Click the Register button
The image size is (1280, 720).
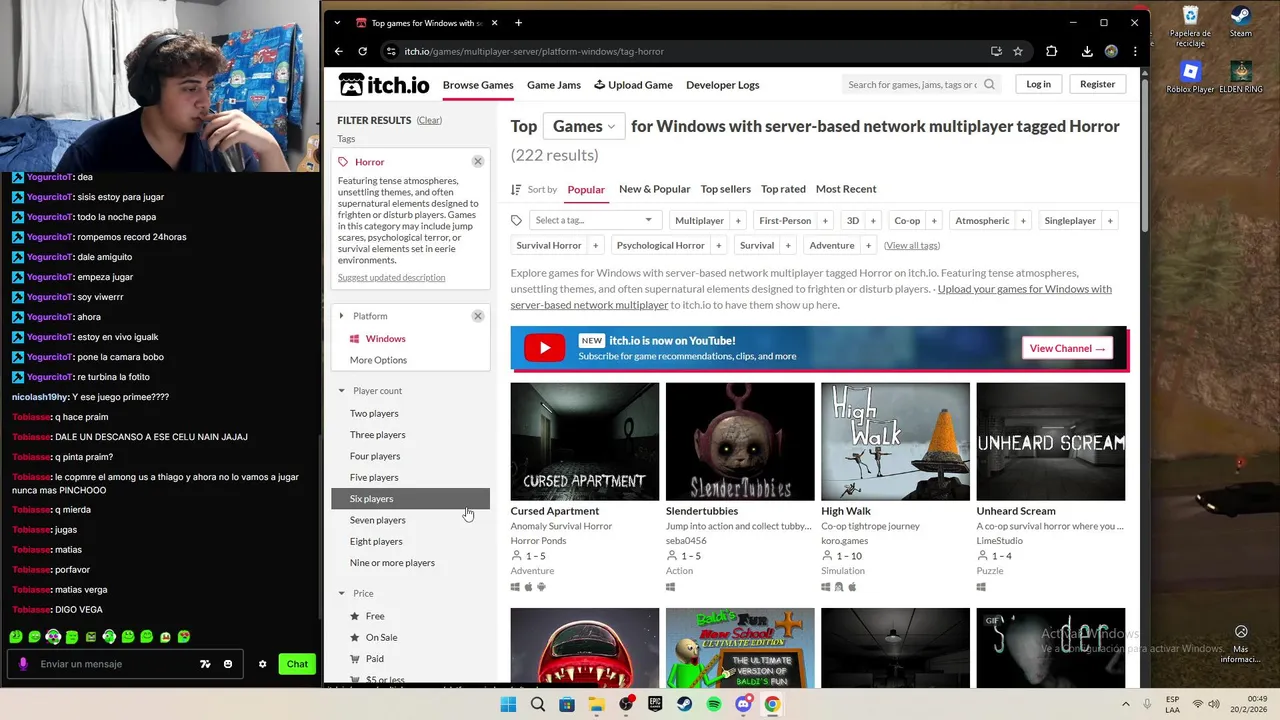pos(1097,84)
